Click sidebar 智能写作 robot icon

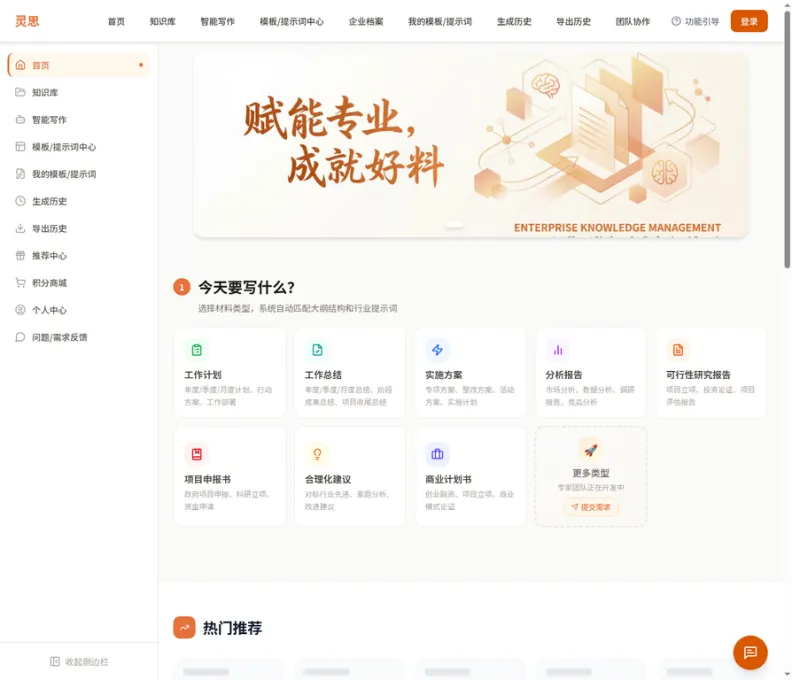[20, 120]
